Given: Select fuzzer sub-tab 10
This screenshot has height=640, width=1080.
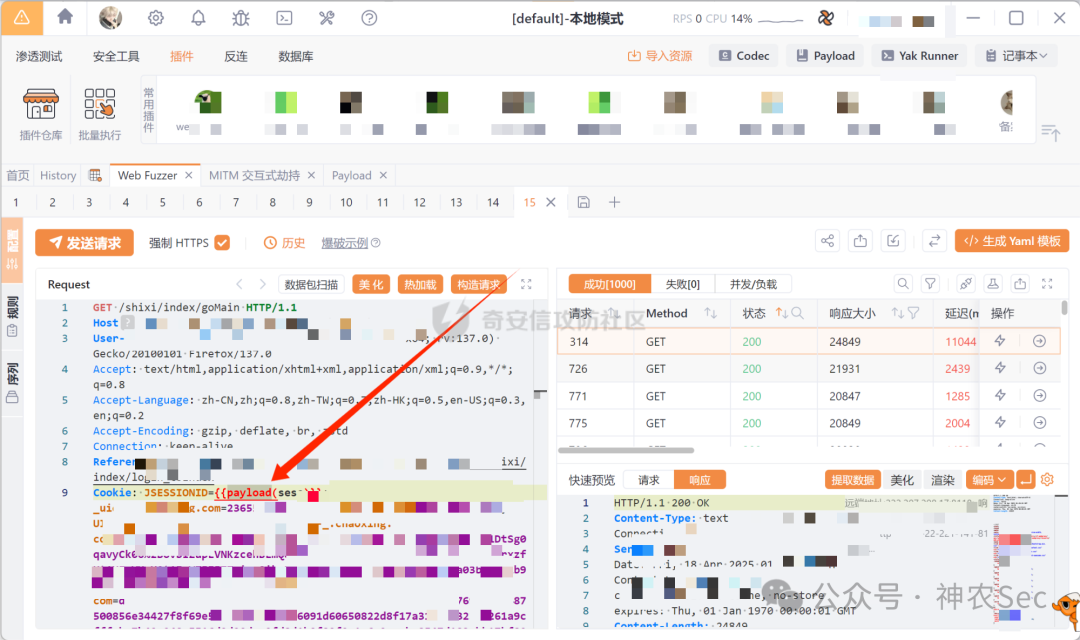Looking at the screenshot, I should [346, 202].
